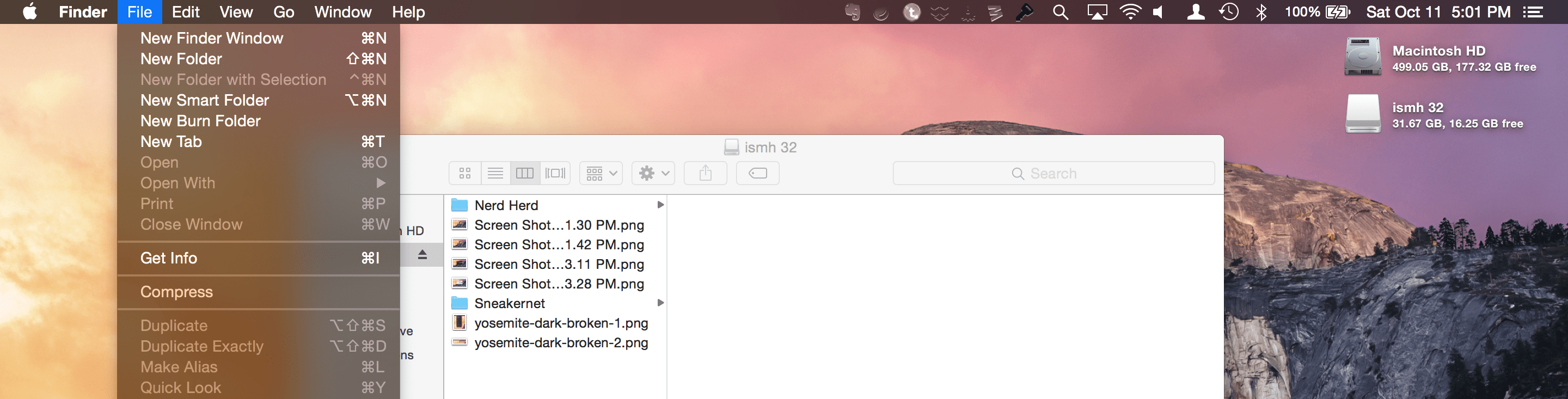Open the Evernote elephant menu bar icon
This screenshot has width=1568, height=399.
click(853, 12)
